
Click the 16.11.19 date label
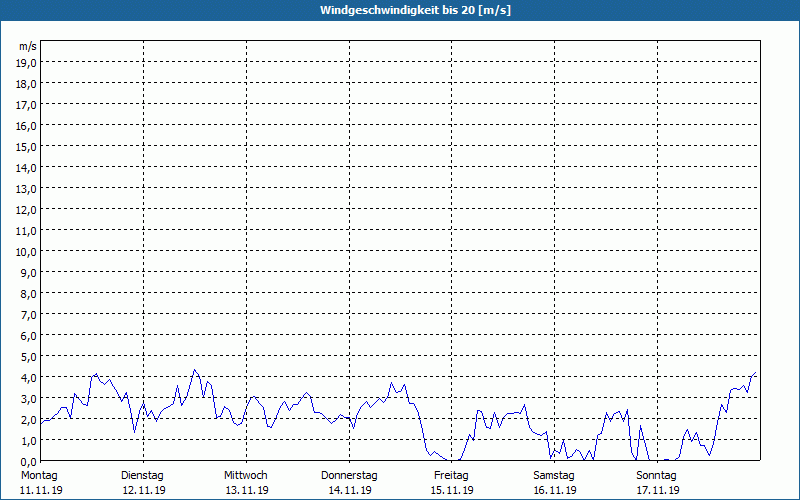point(555,490)
